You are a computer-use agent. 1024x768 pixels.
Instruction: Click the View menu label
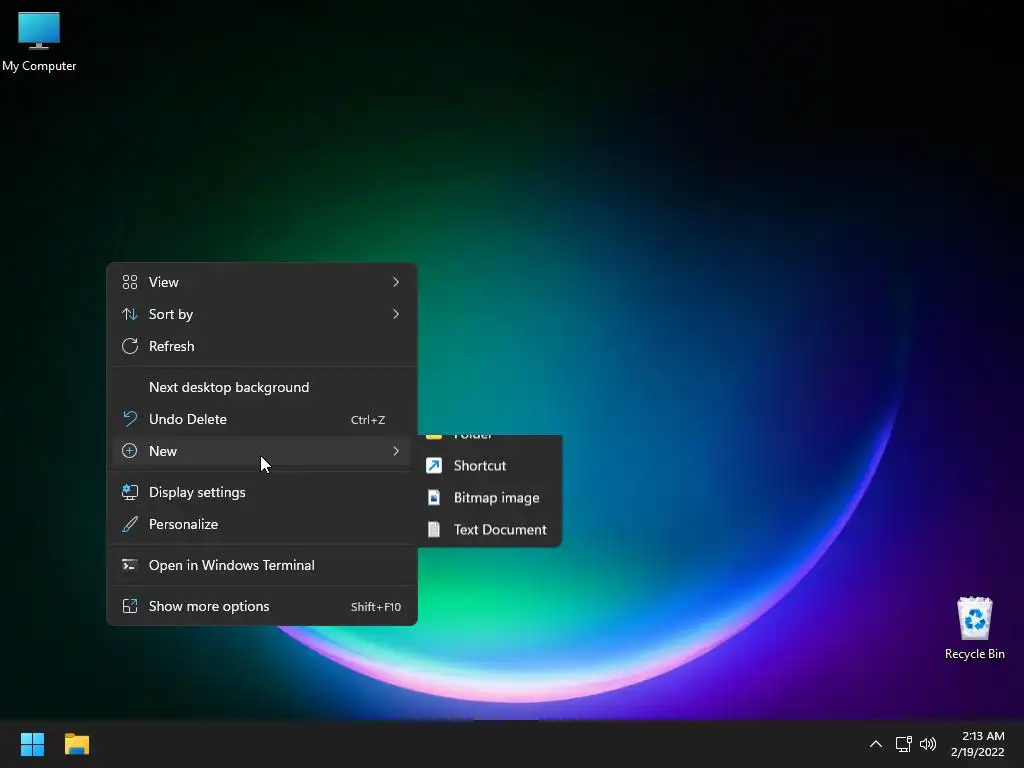point(163,282)
